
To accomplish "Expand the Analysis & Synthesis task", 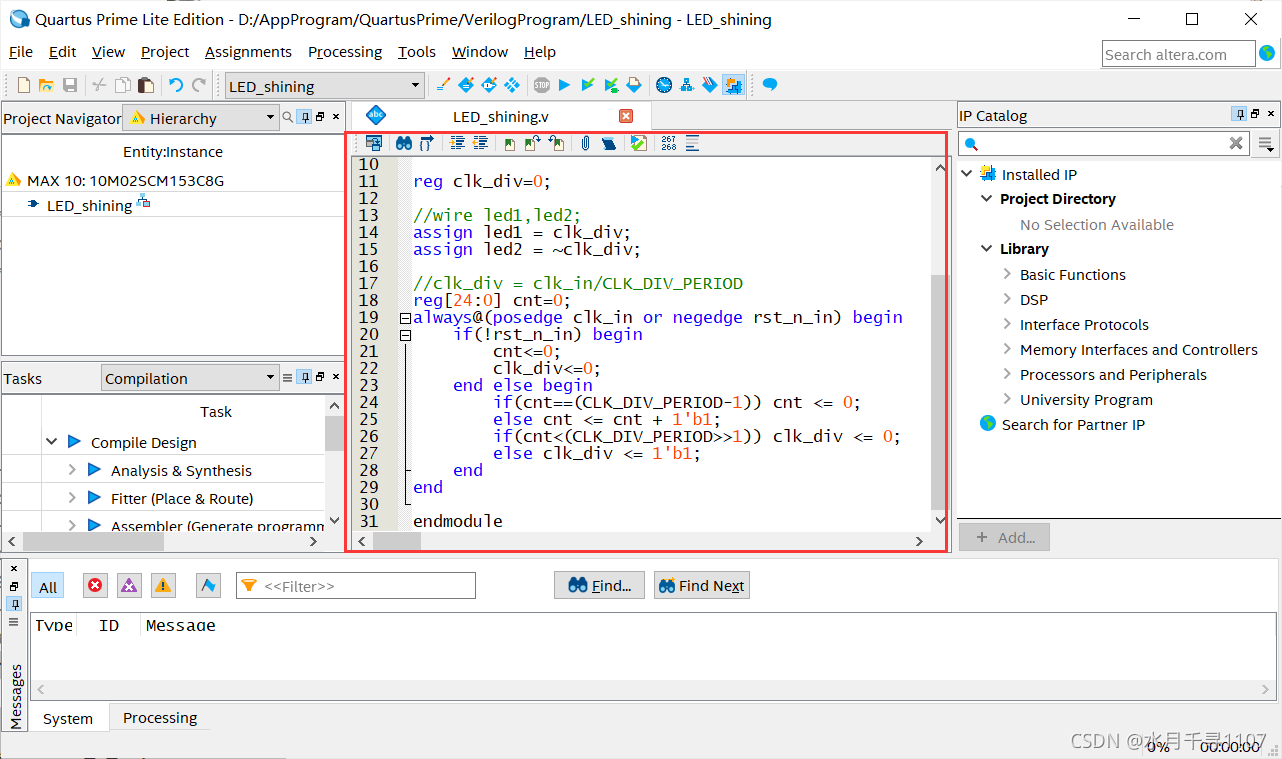I will coord(72,469).
